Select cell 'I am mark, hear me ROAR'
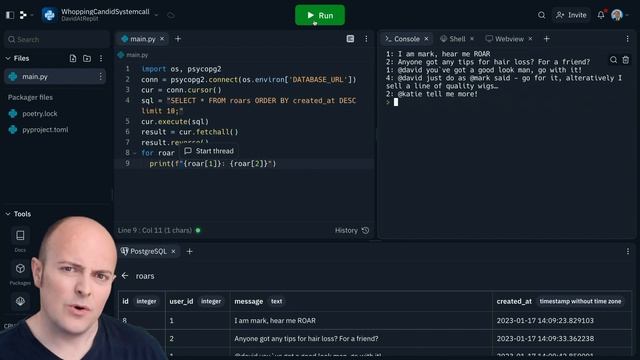Image resolution: width=640 pixels, height=360 pixels. (x=361, y=321)
